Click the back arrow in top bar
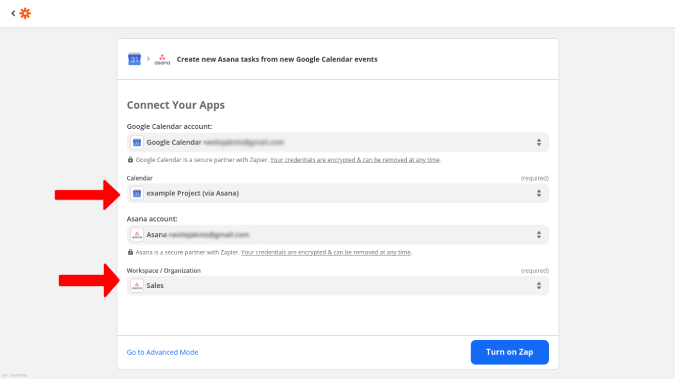Screen dimensions: 675x379 [13, 13]
